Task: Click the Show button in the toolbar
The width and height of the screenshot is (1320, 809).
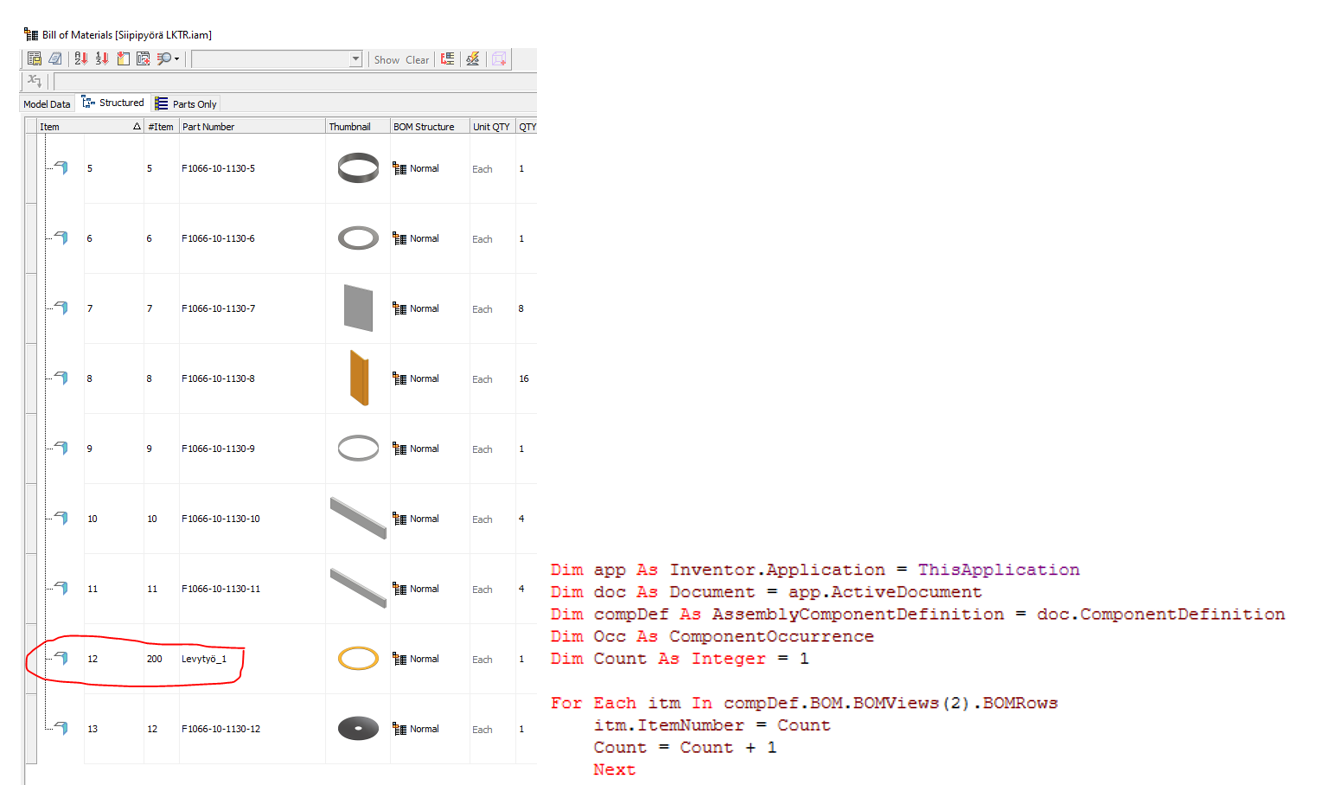Action: (387, 60)
